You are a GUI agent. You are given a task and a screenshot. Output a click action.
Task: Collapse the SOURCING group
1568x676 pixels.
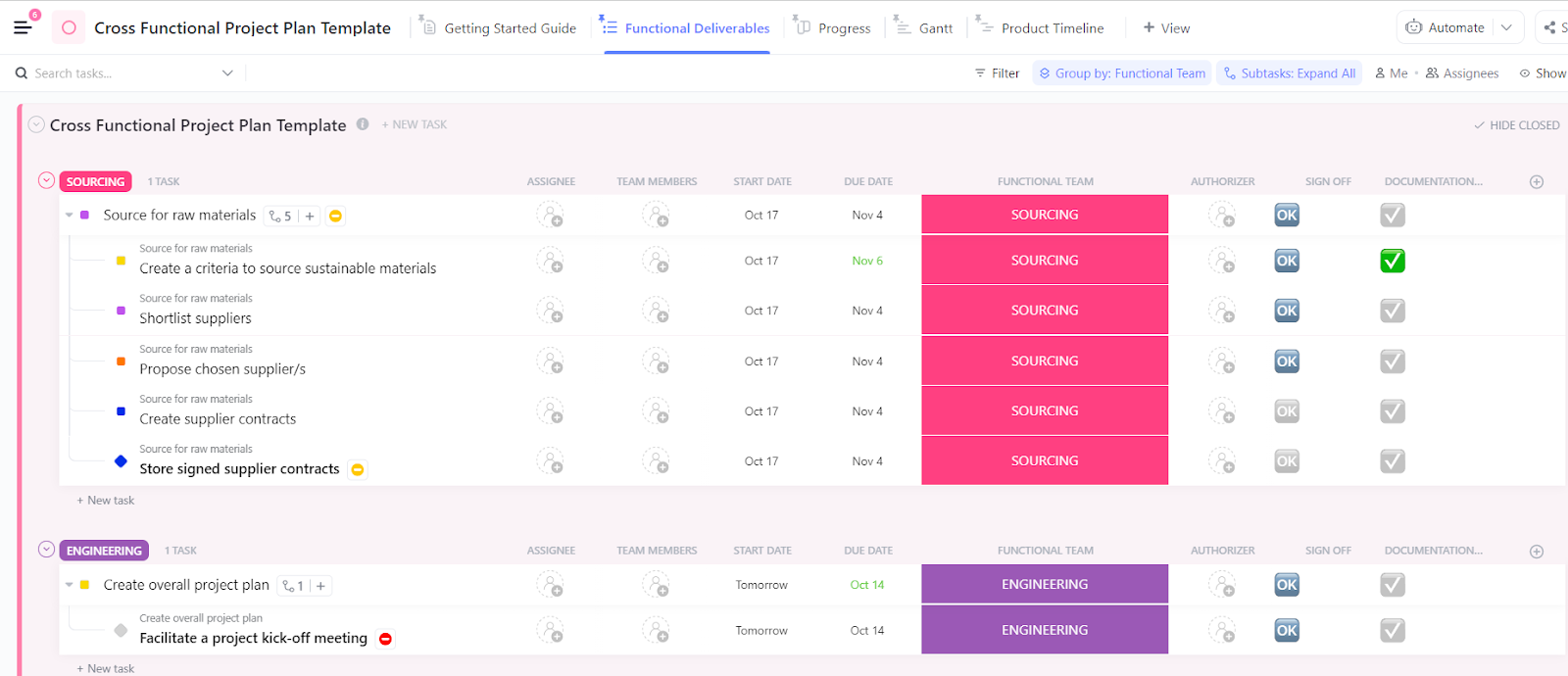(46, 180)
